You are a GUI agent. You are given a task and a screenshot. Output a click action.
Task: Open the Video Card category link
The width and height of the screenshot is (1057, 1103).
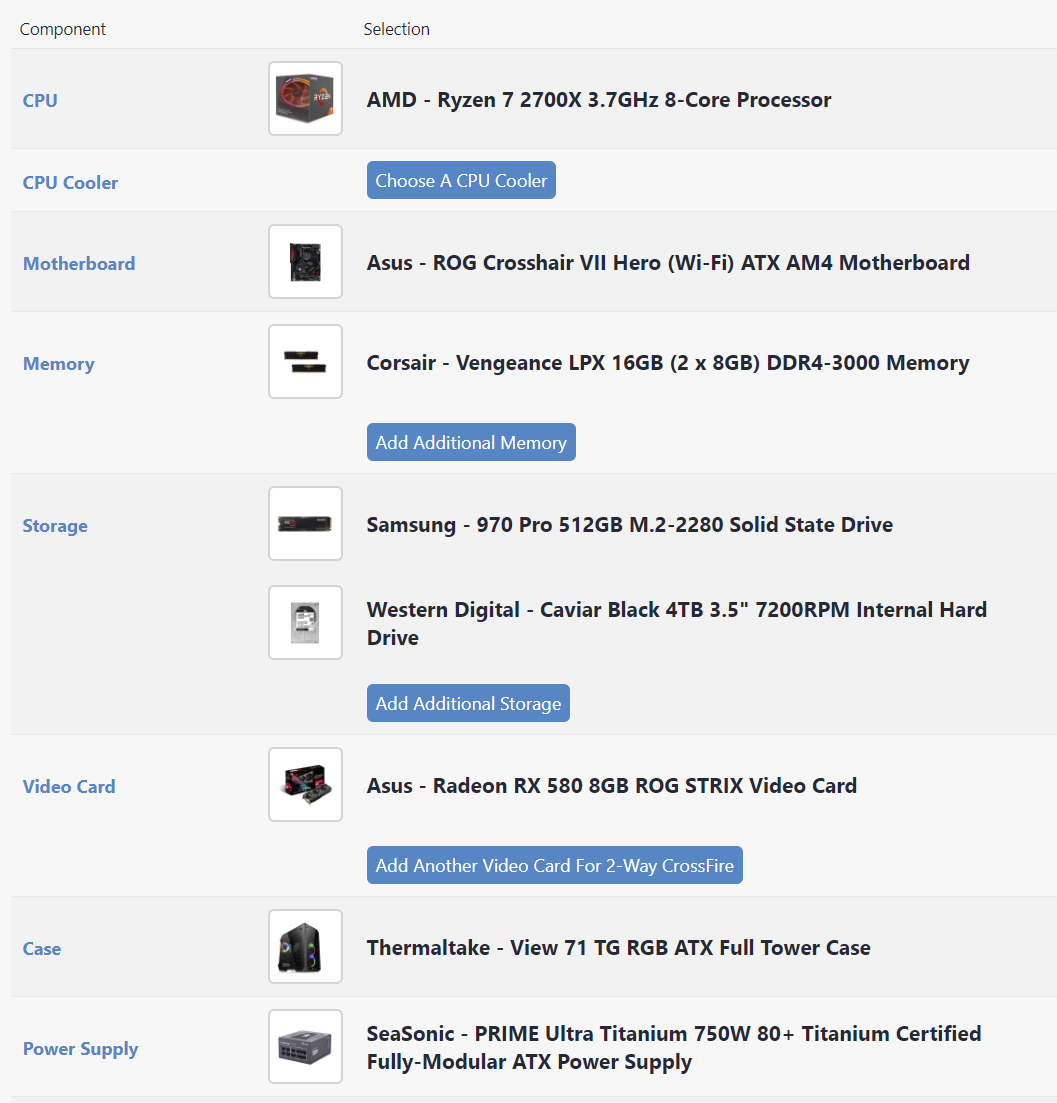click(x=69, y=787)
